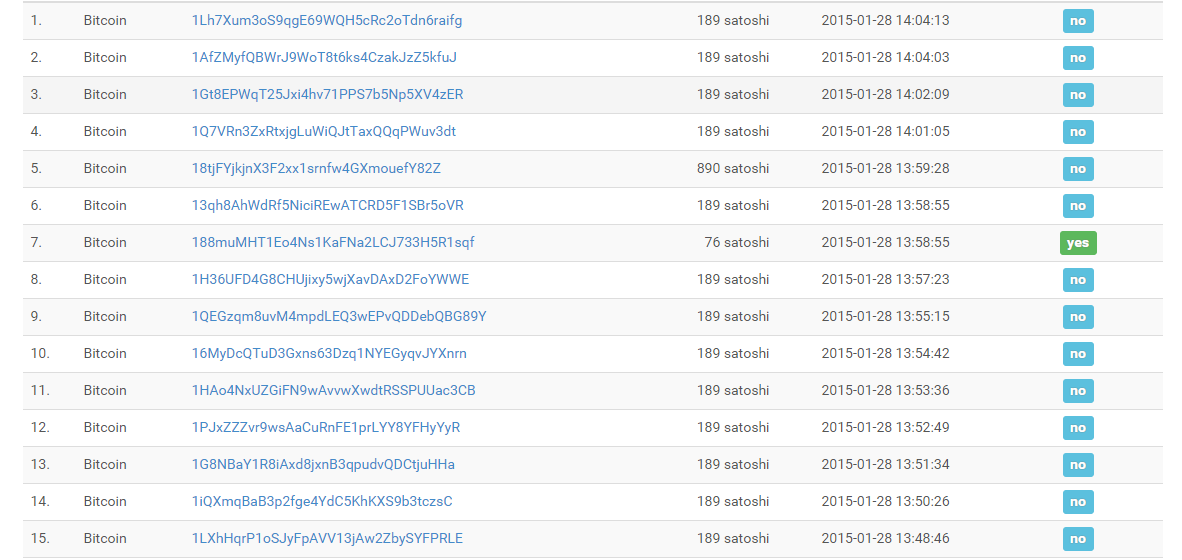The image size is (1182, 560).
Task: Open address 16MyDcQTuD3Gxns63Dzq1NYEGyqvJYXnrn
Action: pos(329,353)
